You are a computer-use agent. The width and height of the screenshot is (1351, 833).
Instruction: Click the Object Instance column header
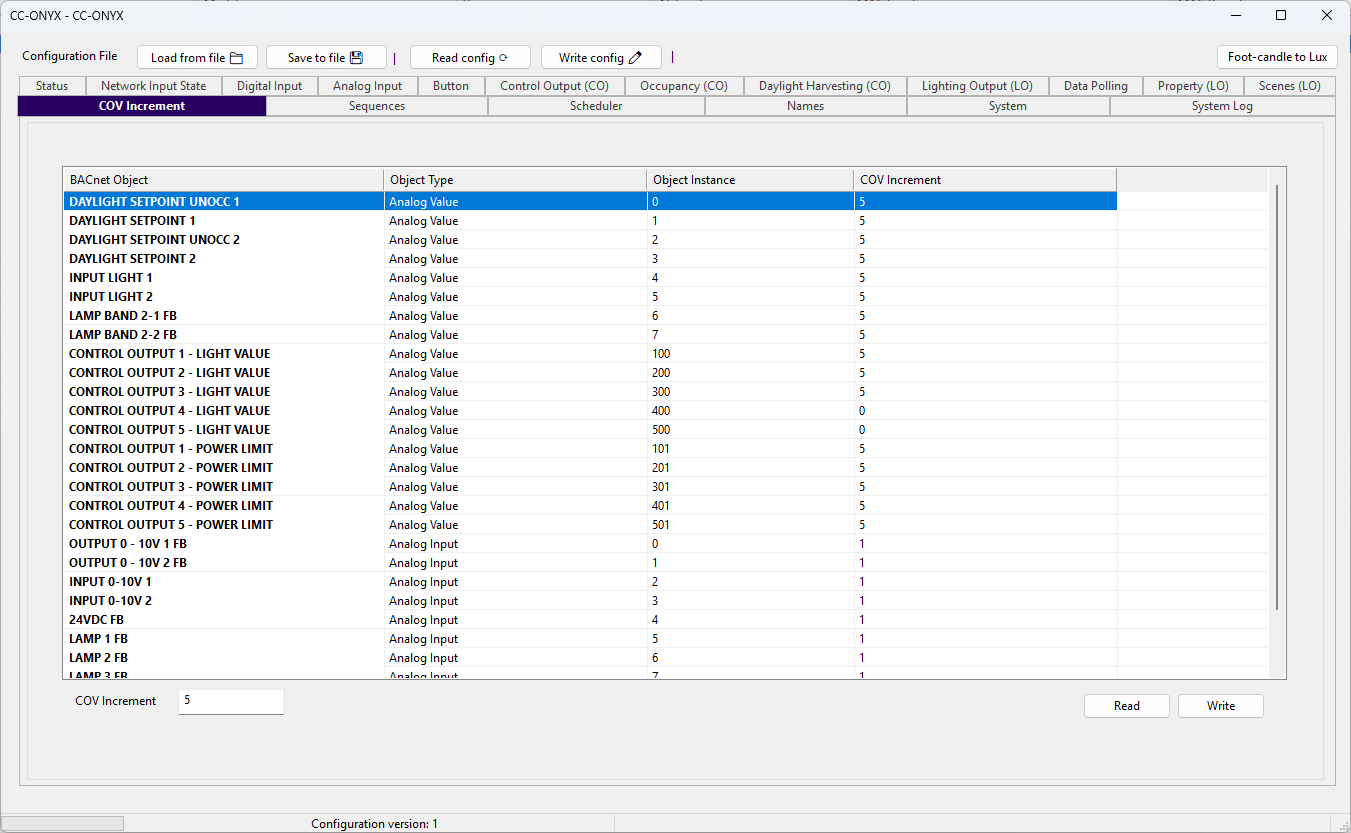[x=750, y=180]
